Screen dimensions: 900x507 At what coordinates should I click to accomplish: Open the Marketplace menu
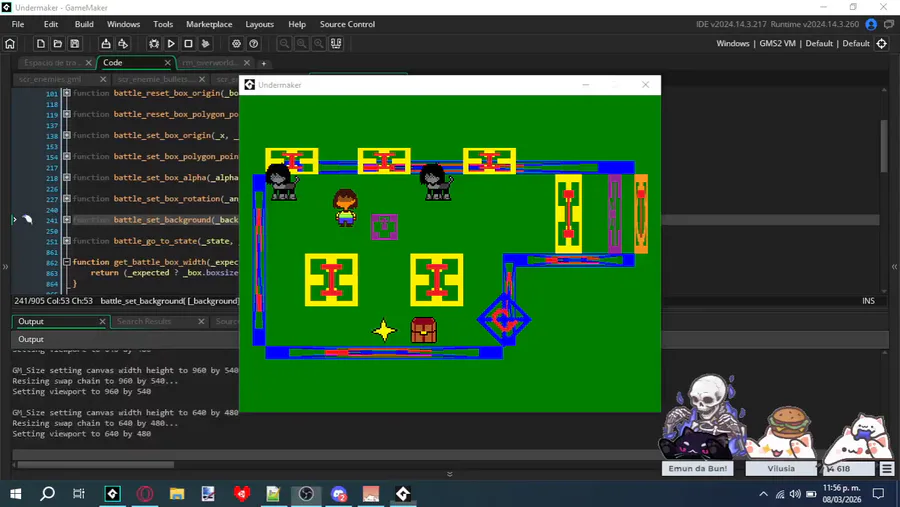(209, 24)
